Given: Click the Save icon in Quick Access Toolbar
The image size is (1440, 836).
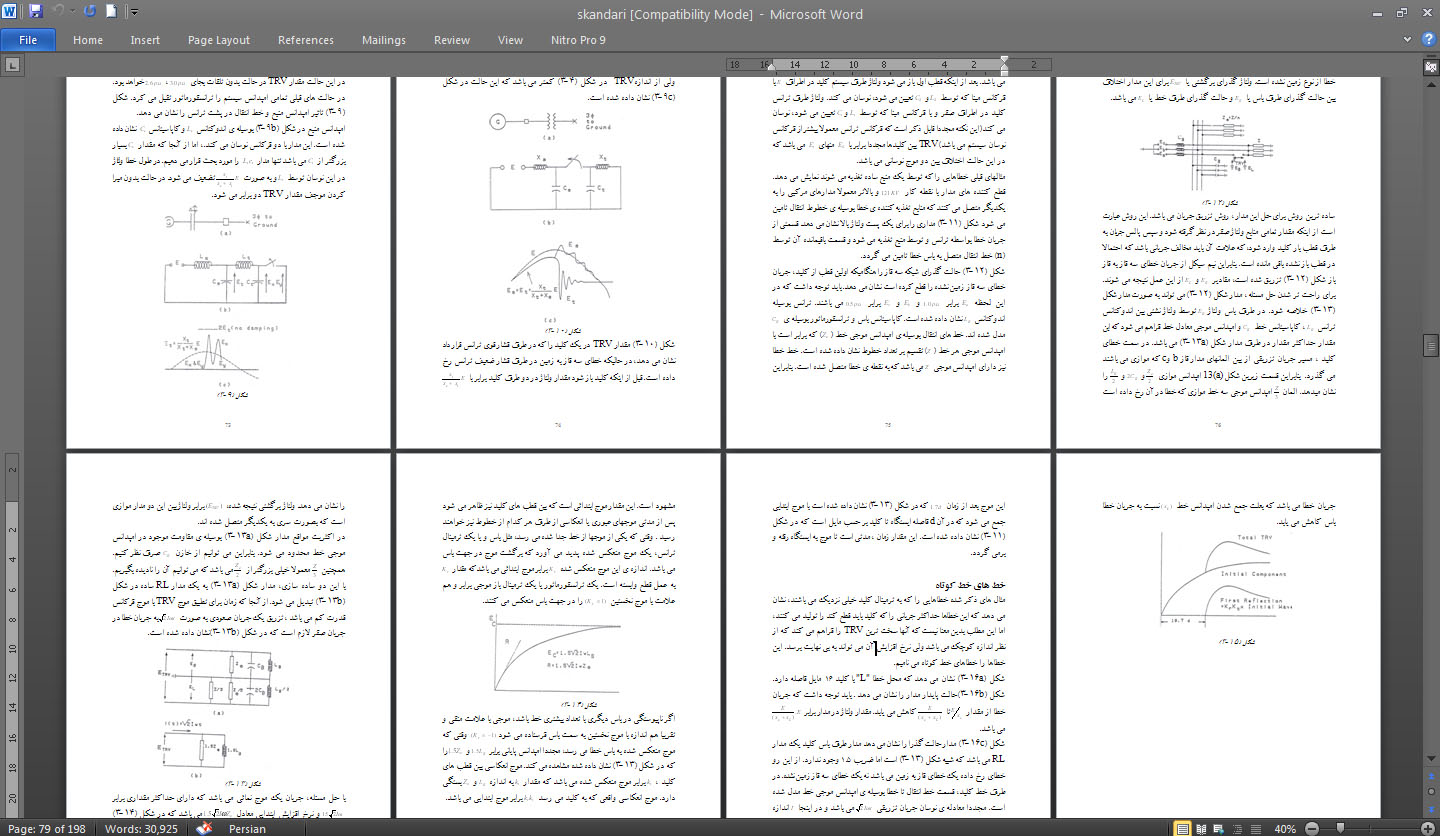Looking at the screenshot, I should click(x=36, y=12).
